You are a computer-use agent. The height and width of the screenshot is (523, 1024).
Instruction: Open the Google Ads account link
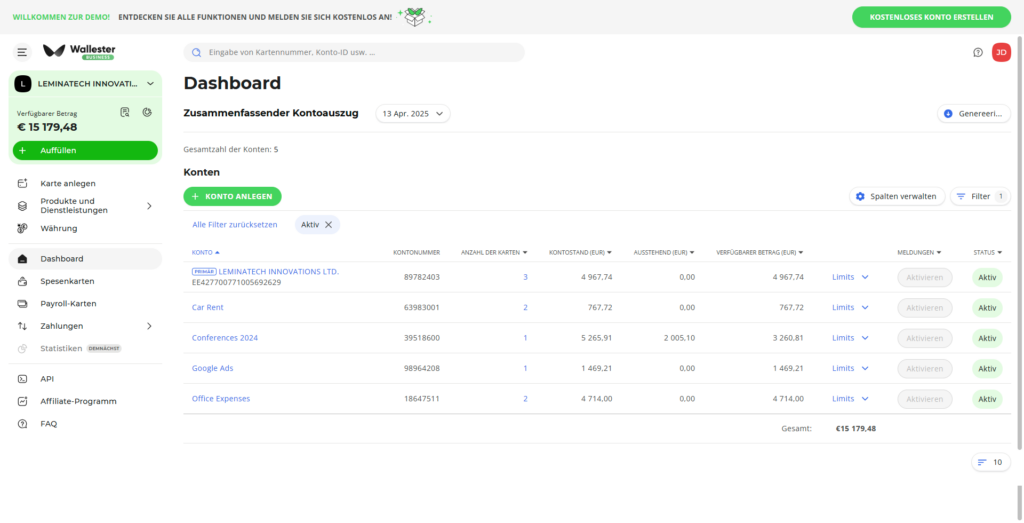pyautogui.click(x=212, y=368)
